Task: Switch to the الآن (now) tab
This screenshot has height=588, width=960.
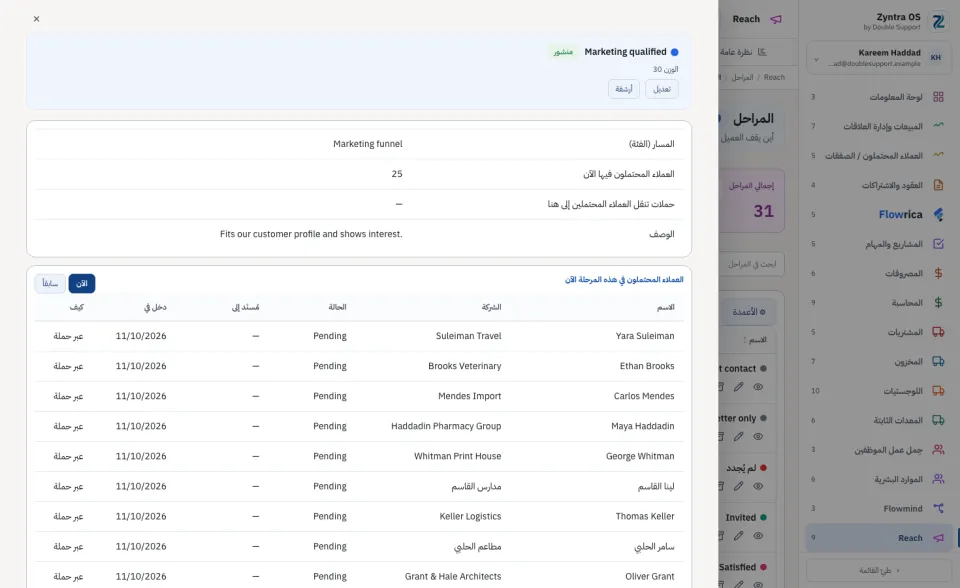Action: tap(81, 284)
